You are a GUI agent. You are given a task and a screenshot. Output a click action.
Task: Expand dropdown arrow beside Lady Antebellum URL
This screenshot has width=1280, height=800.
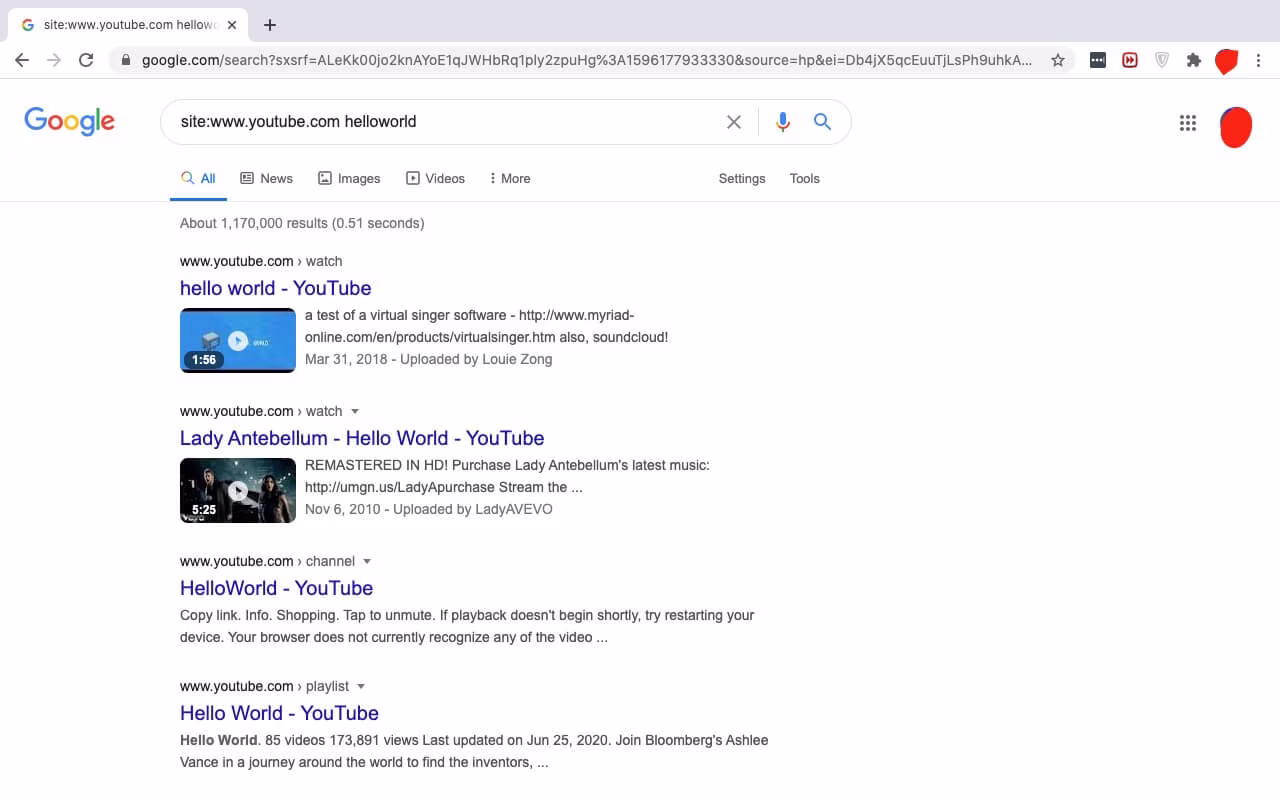(x=355, y=411)
